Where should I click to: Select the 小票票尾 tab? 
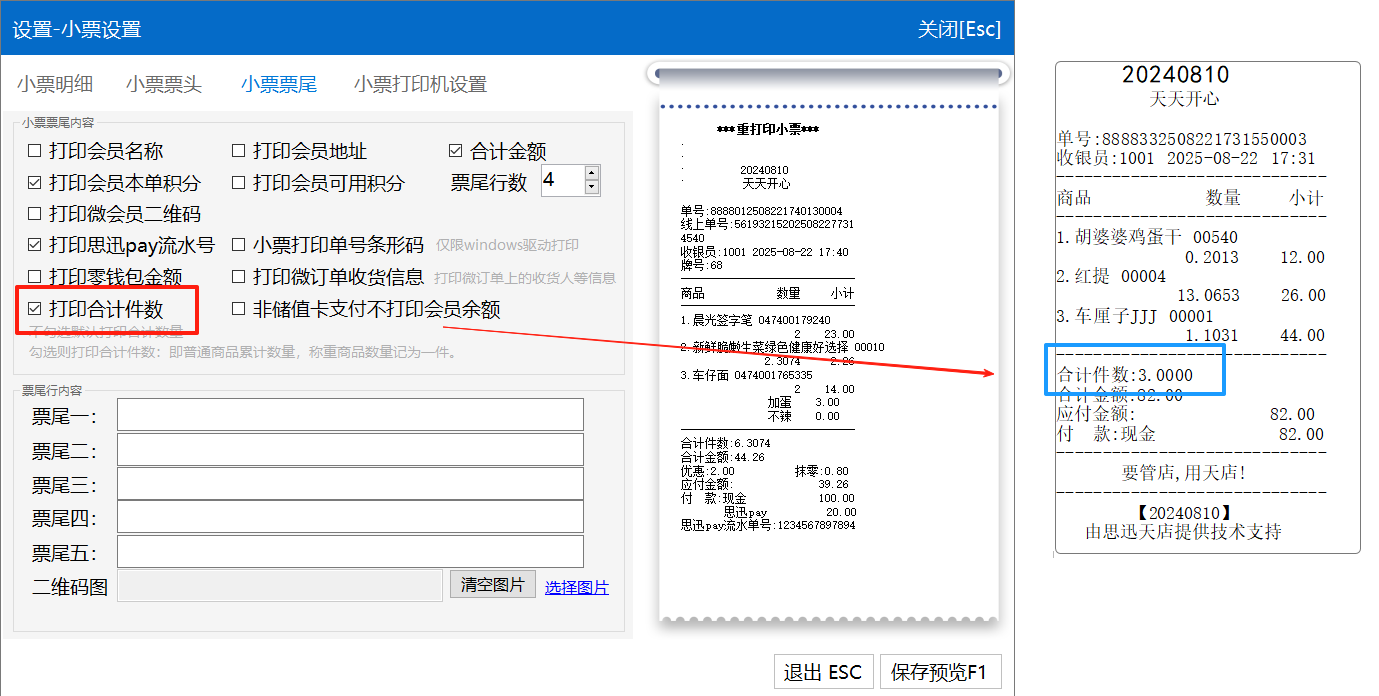coord(278,85)
